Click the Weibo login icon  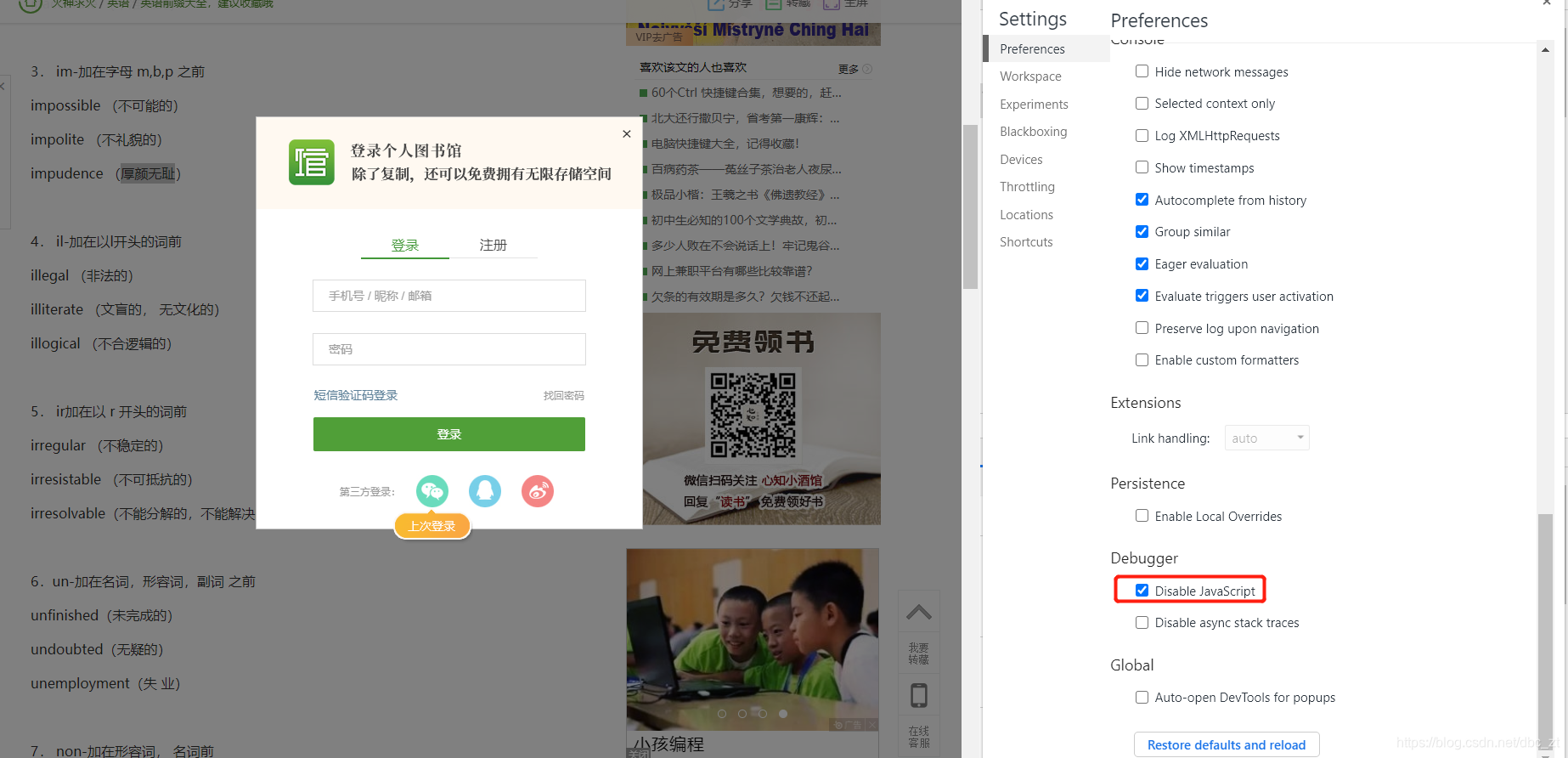pos(538,491)
